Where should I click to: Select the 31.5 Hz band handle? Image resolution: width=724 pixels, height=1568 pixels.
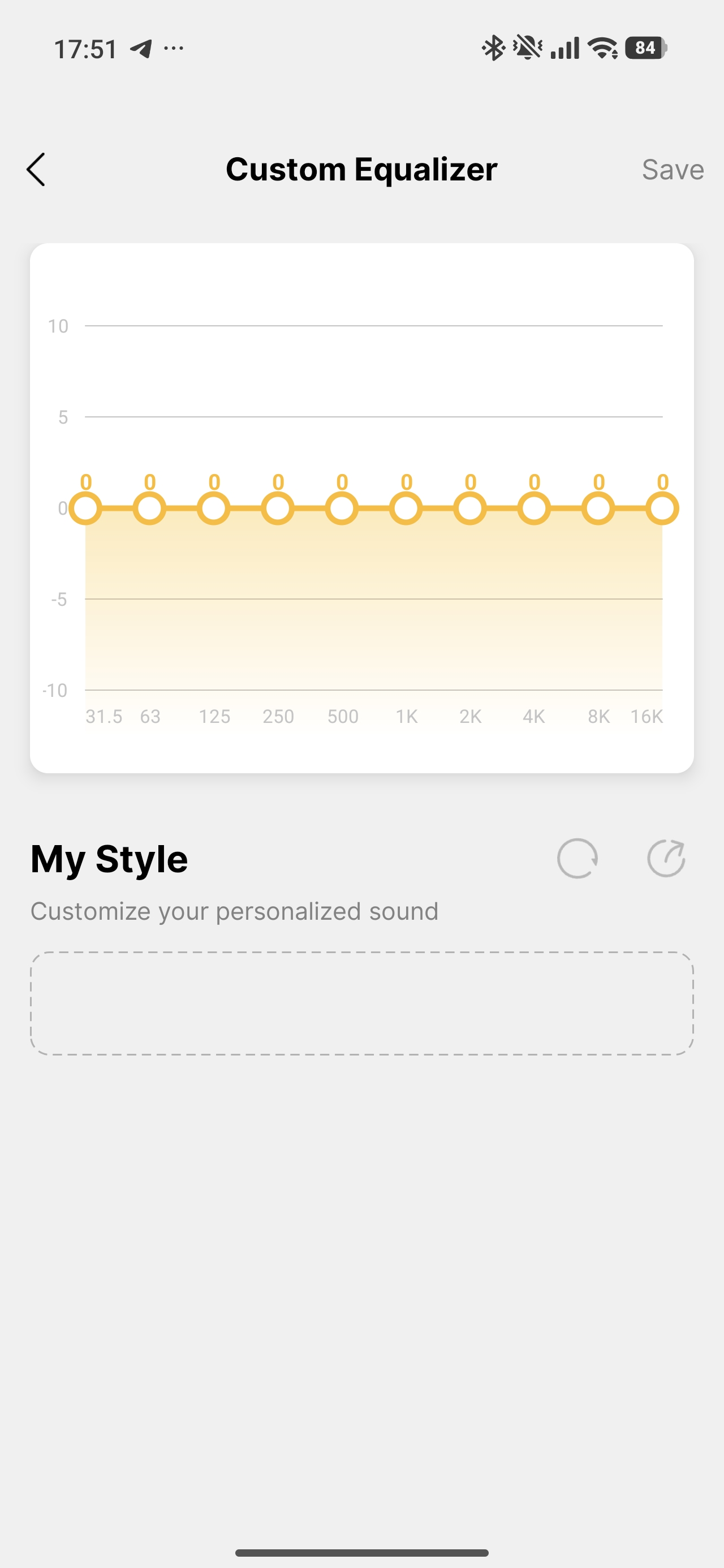tap(85, 509)
